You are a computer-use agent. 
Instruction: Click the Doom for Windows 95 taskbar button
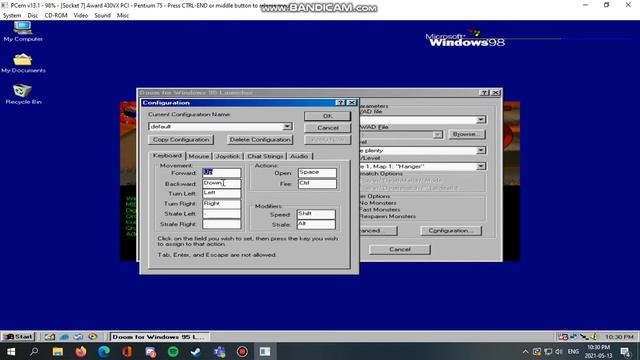click(159, 337)
